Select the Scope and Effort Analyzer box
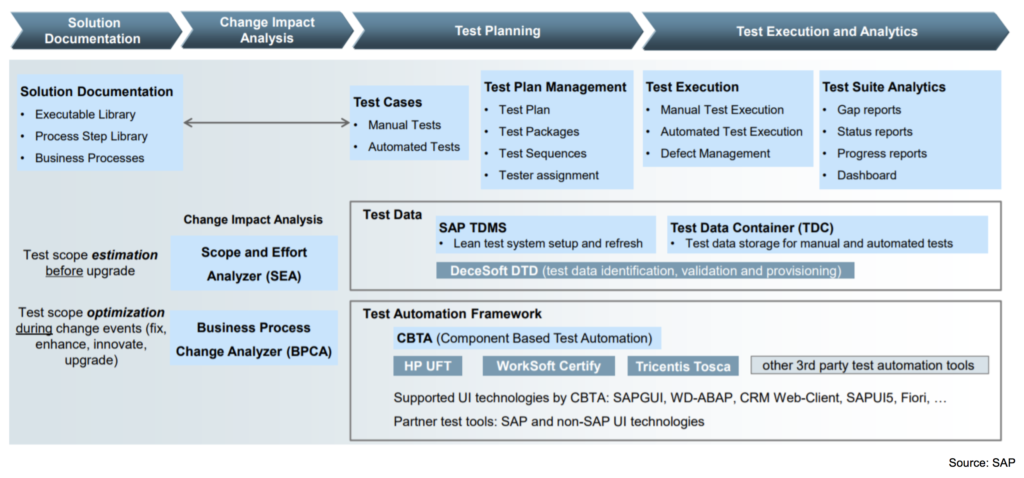This screenshot has width=1024, height=478. pyautogui.click(x=253, y=263)
